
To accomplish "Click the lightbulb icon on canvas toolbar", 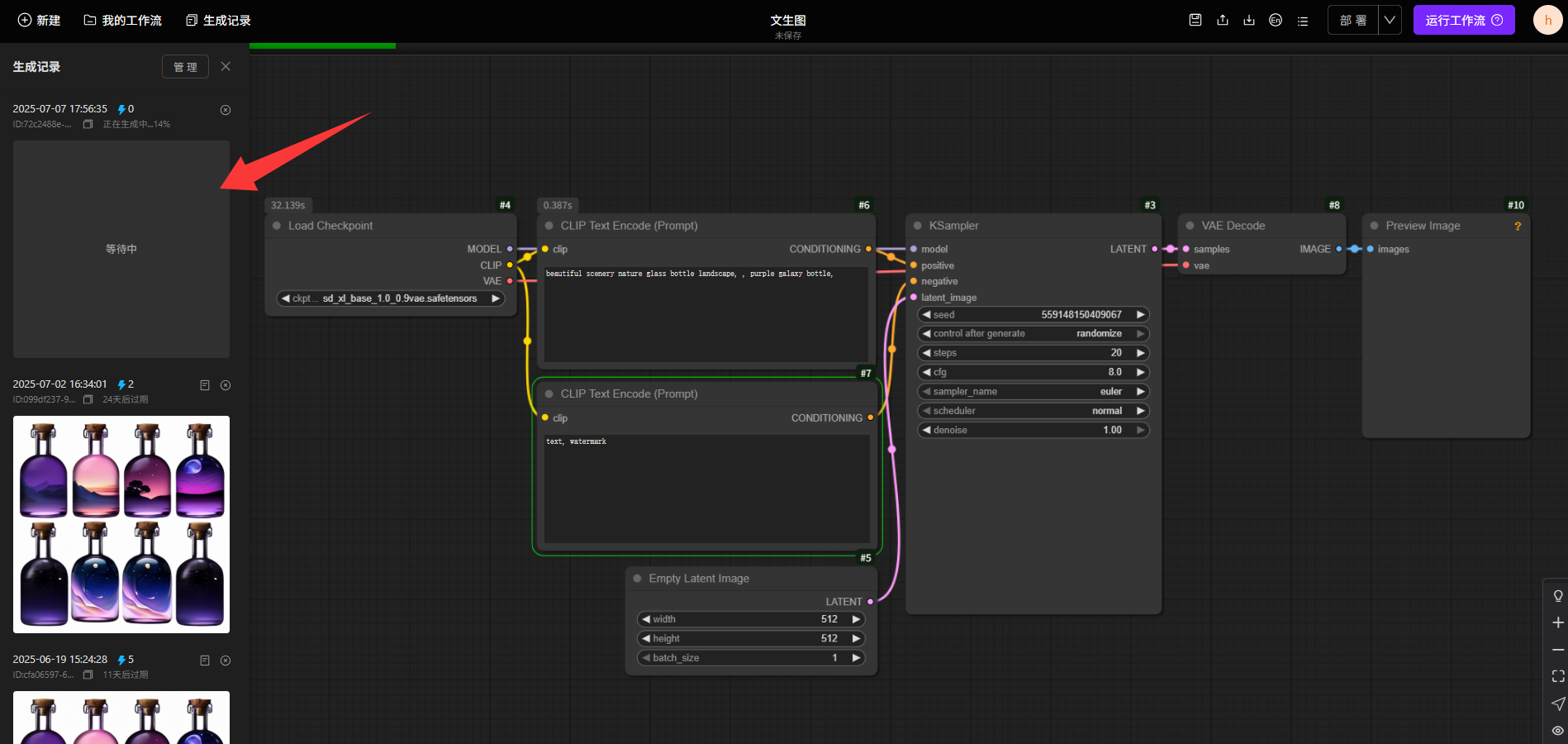I will pos(1557,596).
